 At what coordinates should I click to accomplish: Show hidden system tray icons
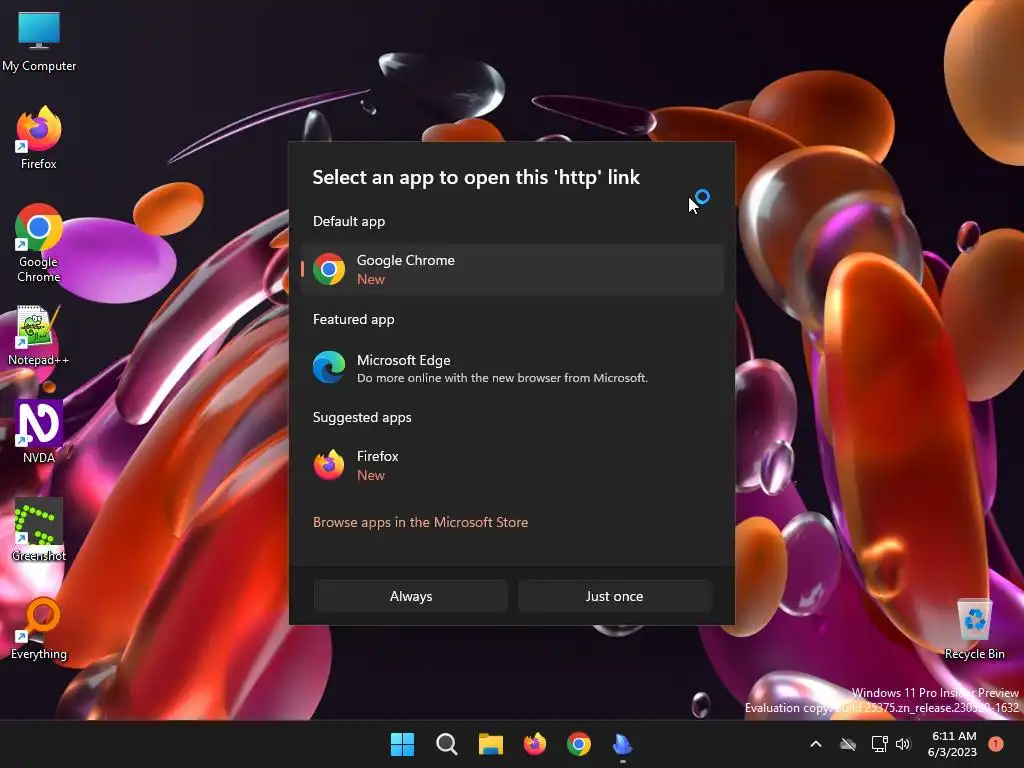816,744
